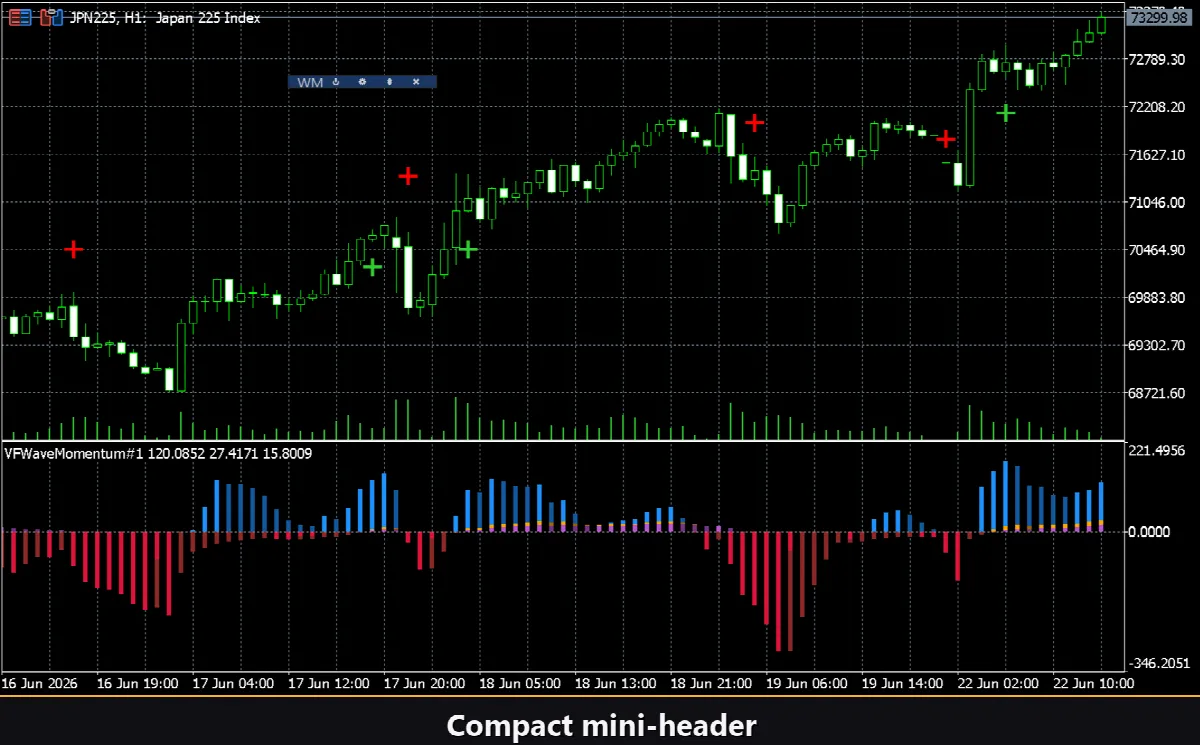Click the 17 Jun 04:00 time label
The width and height of the screenshot is (1200, 745).
pyautogui.click(x=233, y=684)
